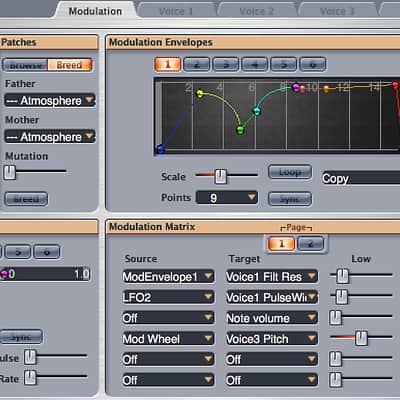Open the third row Off source dropdown
400x400 pixels.
[x=168, y=318]
